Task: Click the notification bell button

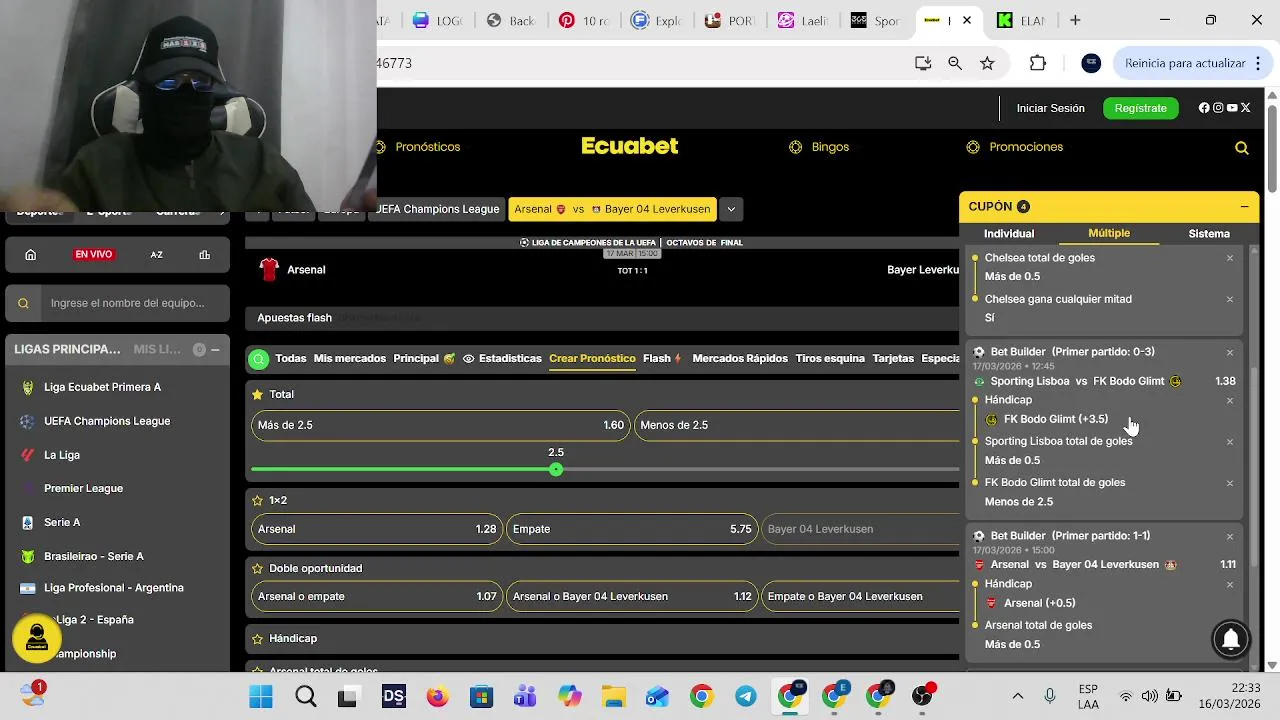Action: [1231, 638]
